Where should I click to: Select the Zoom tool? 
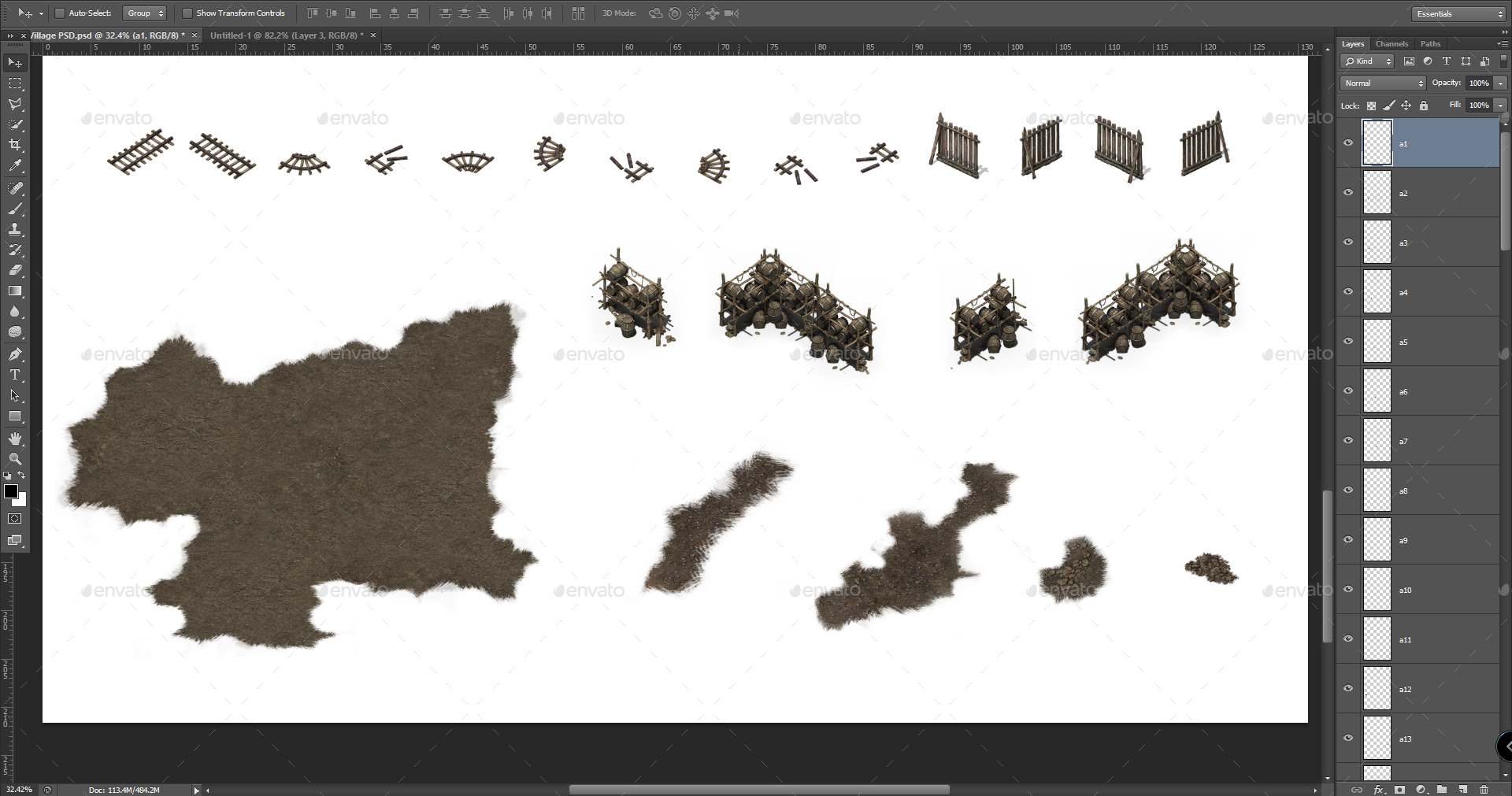(15, 459)
